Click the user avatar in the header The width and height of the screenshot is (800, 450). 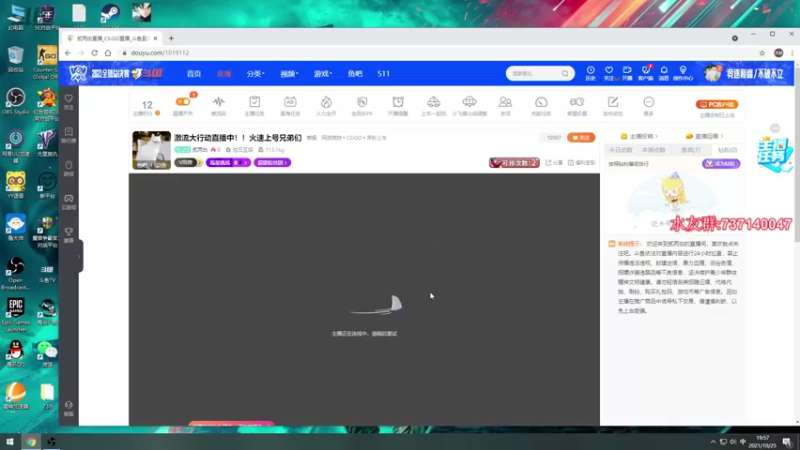coord(712,73)
